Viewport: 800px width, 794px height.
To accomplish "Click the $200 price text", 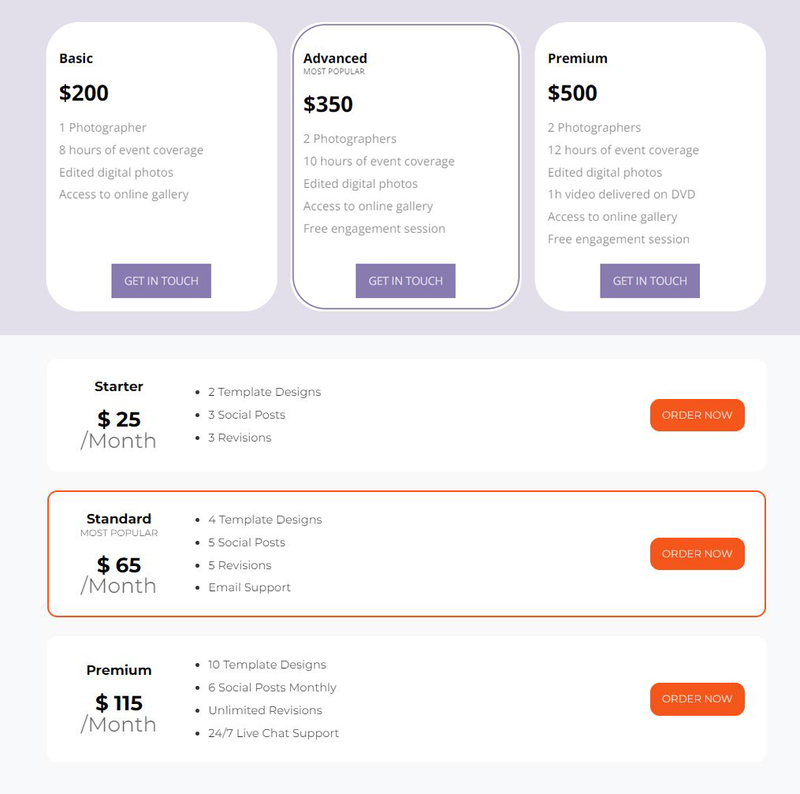I will [84, 93].
